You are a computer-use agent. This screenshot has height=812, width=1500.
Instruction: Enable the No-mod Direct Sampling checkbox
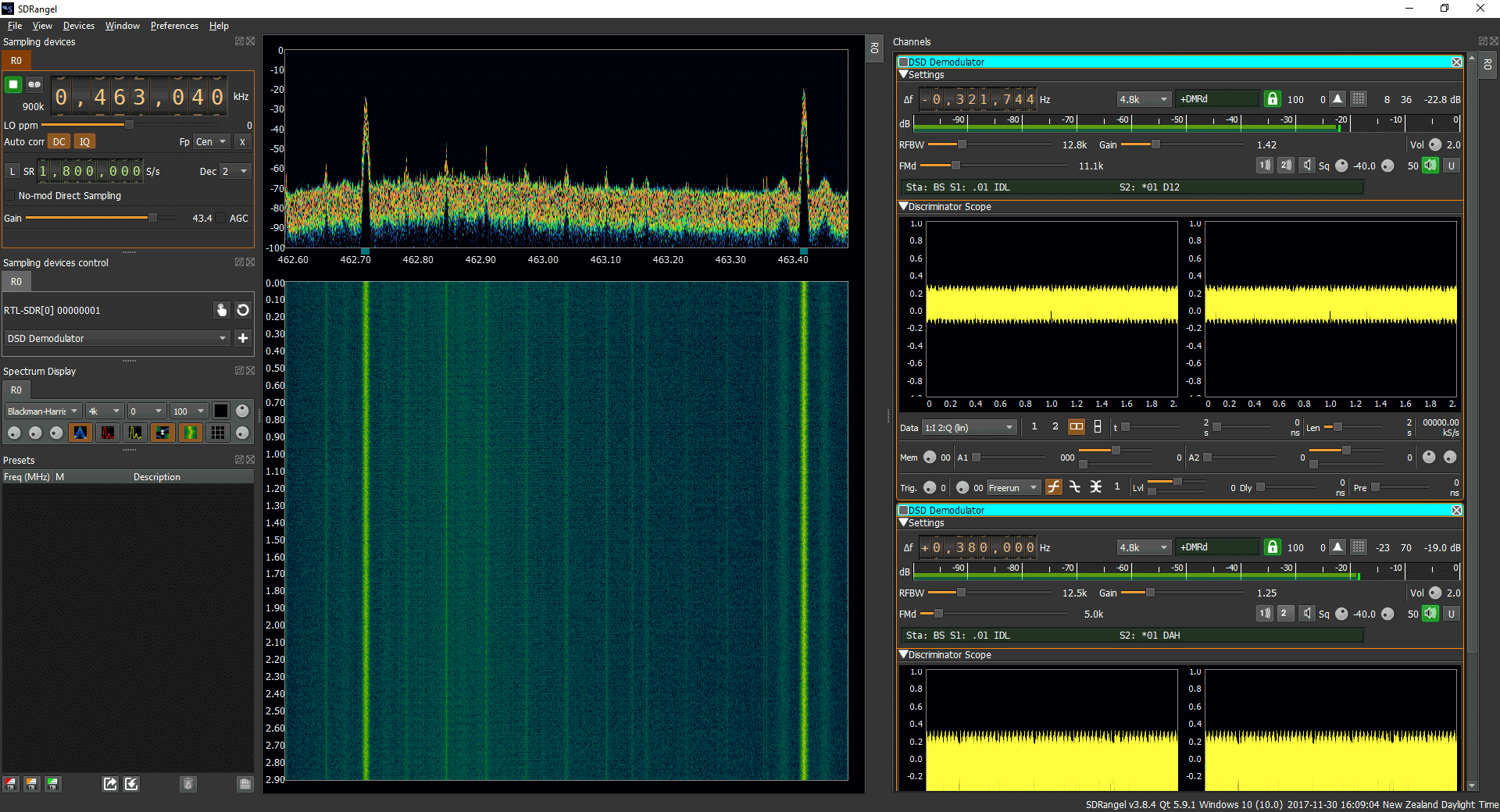(x=10, y=196)
